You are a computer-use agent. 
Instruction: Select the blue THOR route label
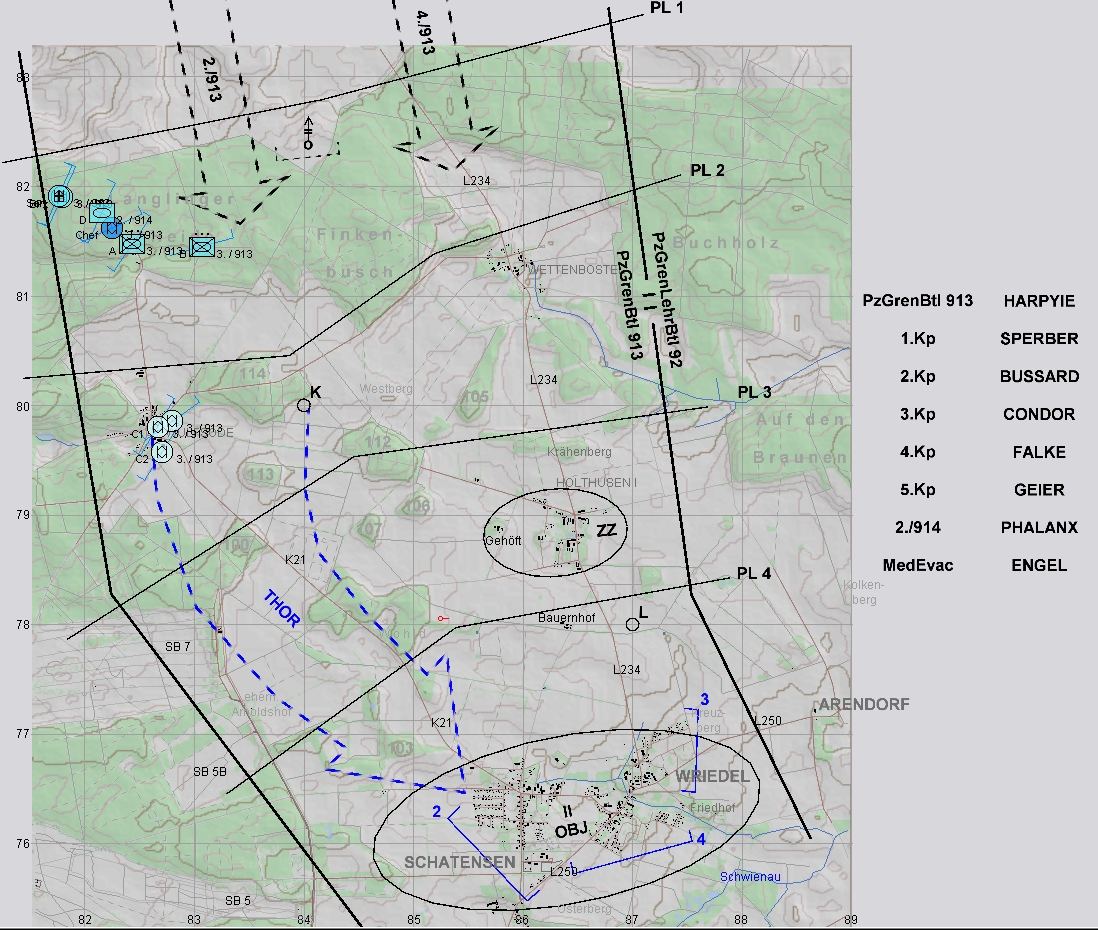point(281,608)
